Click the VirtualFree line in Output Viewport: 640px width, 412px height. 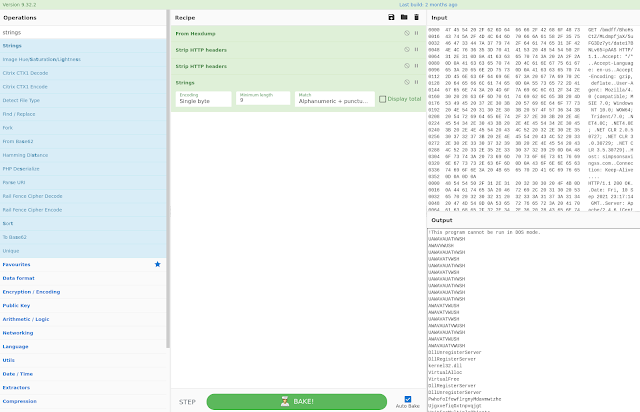point(444,379)
